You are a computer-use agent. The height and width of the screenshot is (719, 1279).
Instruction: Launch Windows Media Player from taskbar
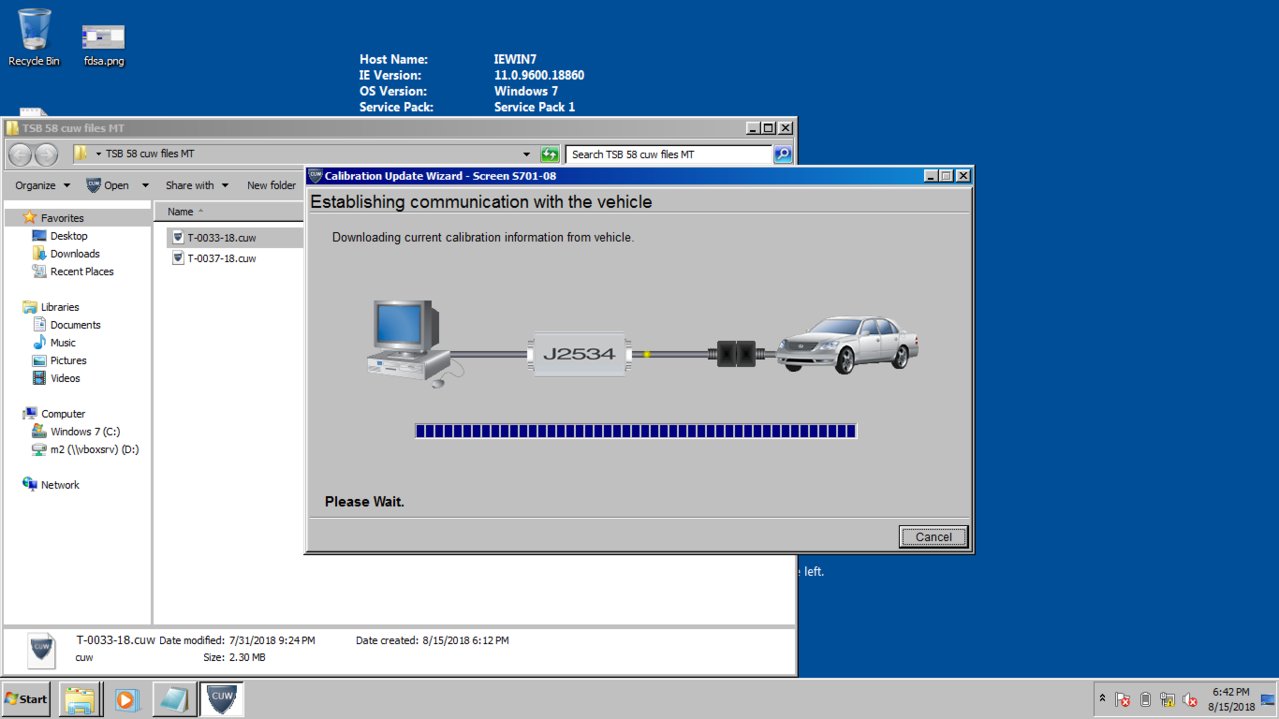point(127,699)
